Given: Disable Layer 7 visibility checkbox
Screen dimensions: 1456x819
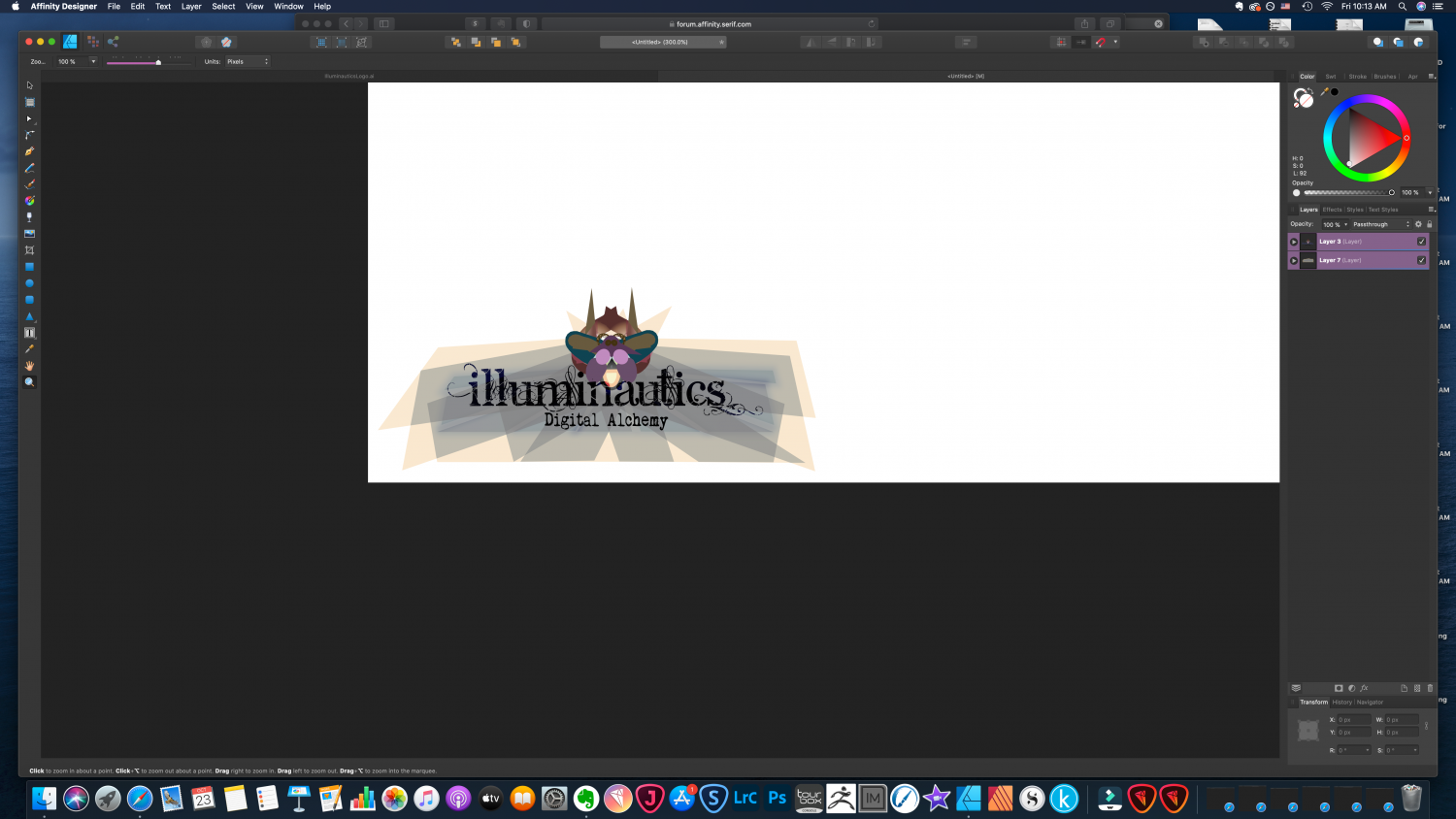Looking at the screenshot, I should coord(1422,260).
